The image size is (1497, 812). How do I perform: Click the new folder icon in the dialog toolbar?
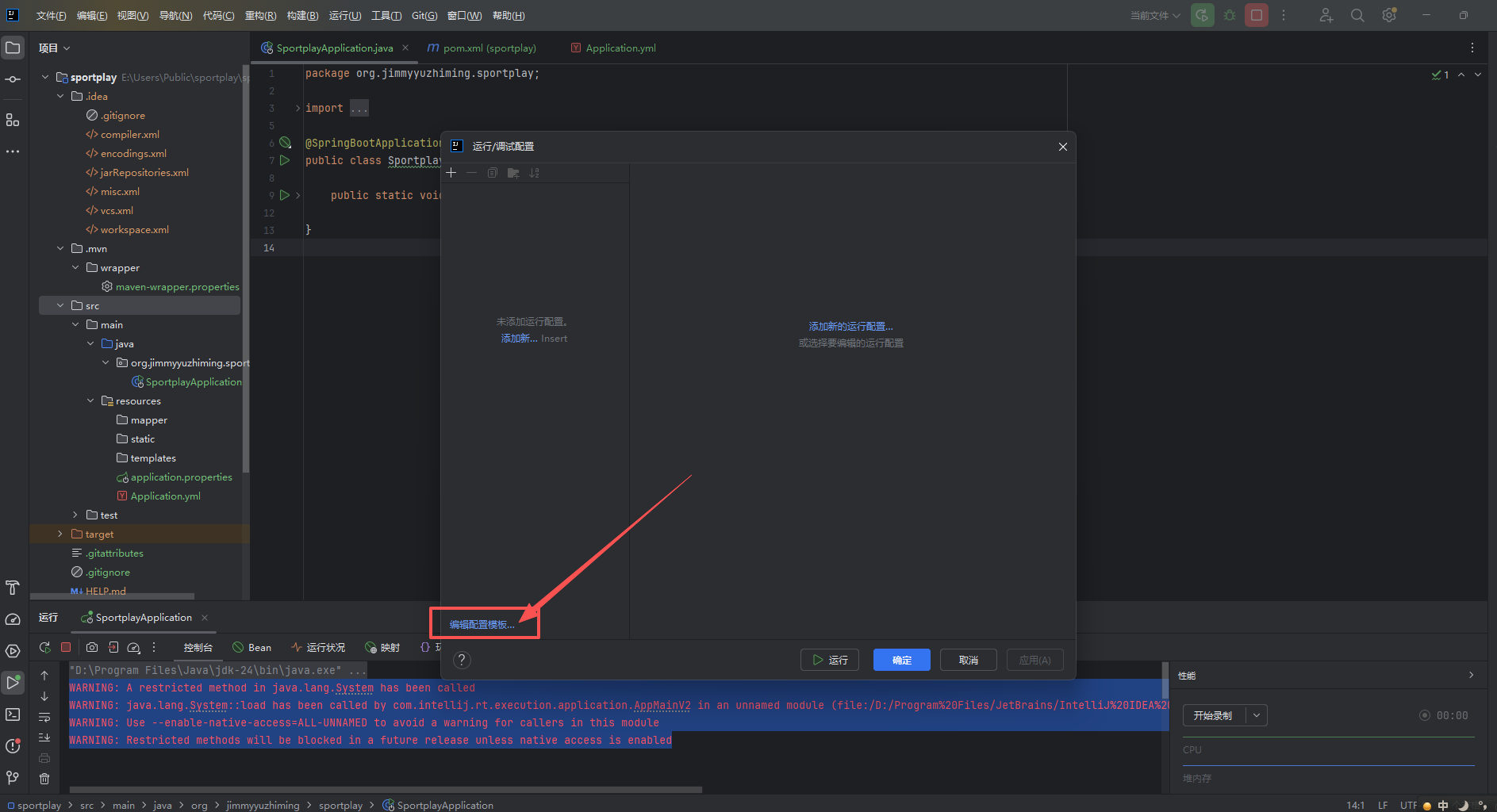pos(513,172)
